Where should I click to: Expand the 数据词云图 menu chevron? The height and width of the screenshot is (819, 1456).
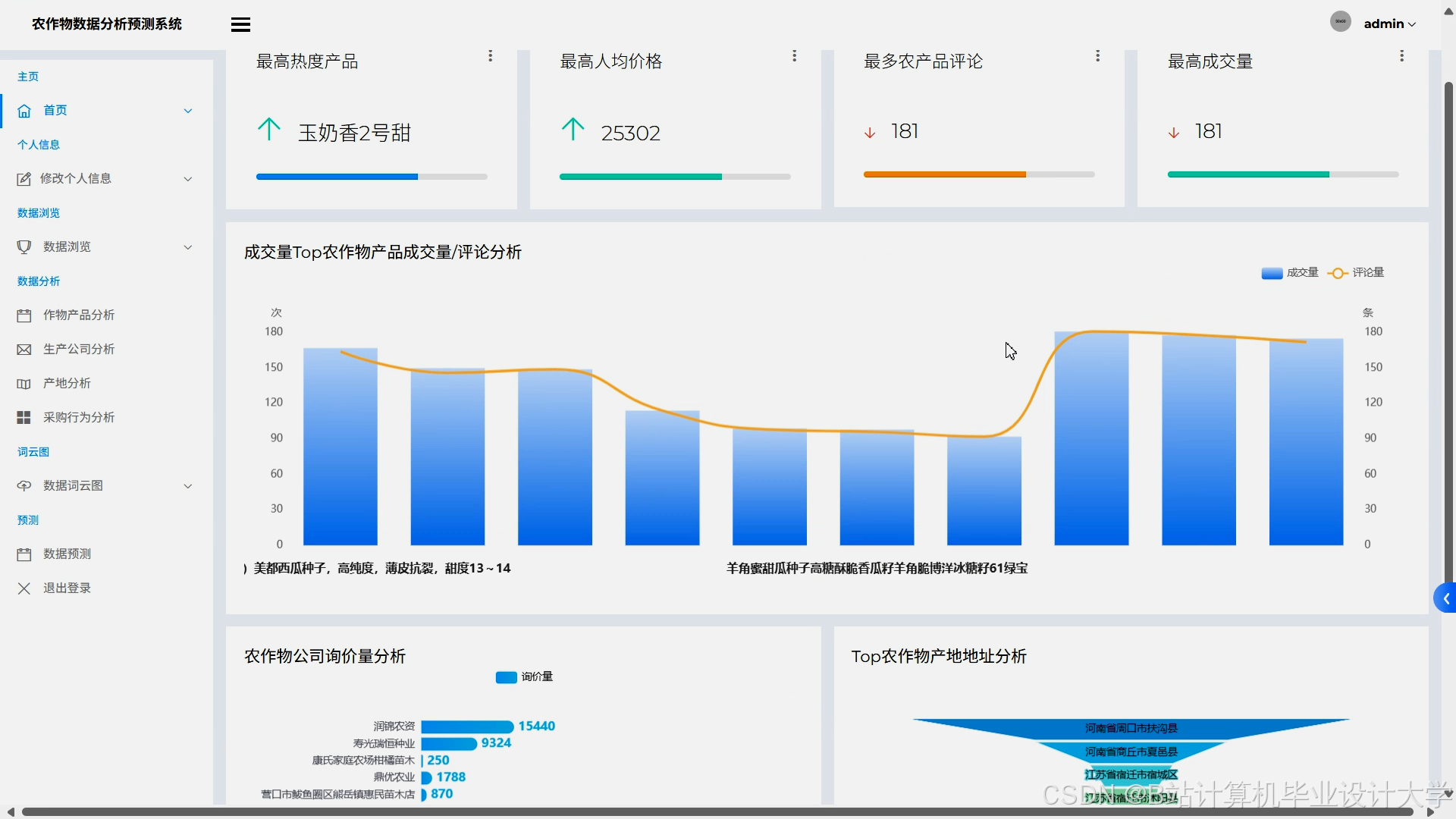pos(187,485)
